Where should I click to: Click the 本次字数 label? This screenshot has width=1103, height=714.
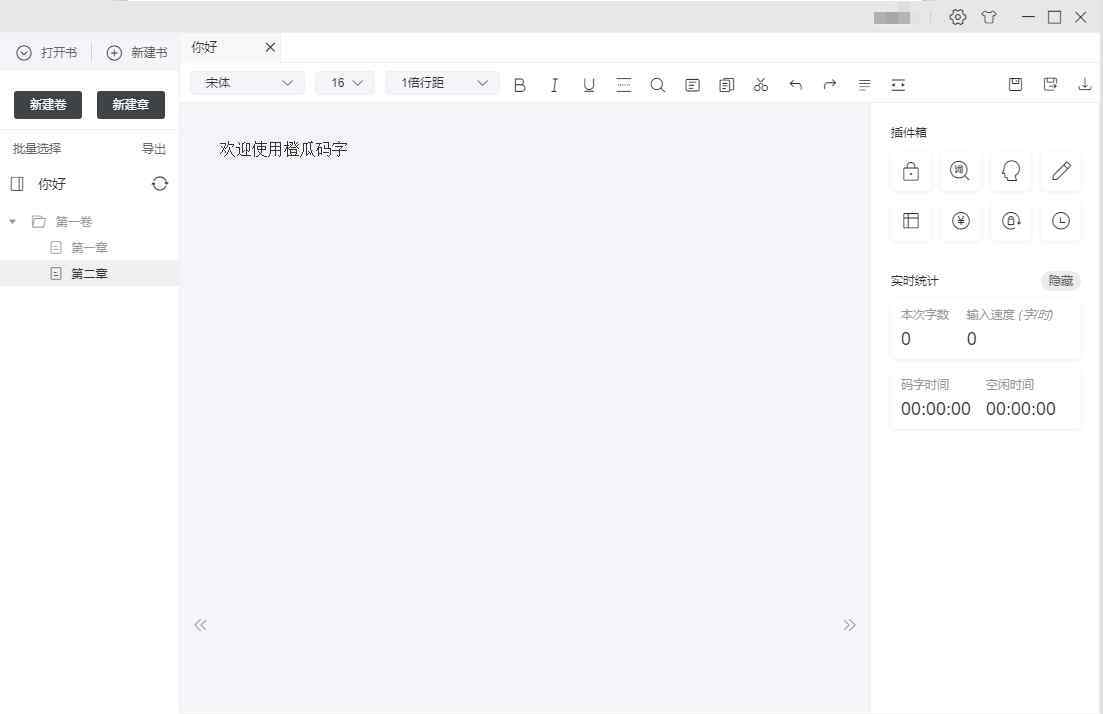[x=925, y=314]
